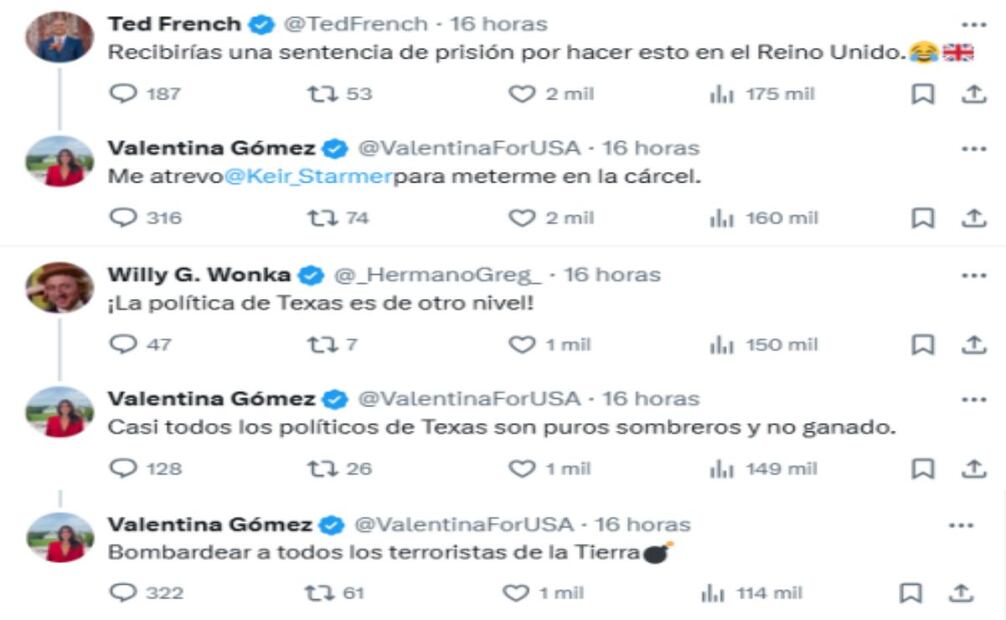Share Valentina's tweet about Texas politicians
The width and height of the screenshot is (1006, 620).
(973, 468)
